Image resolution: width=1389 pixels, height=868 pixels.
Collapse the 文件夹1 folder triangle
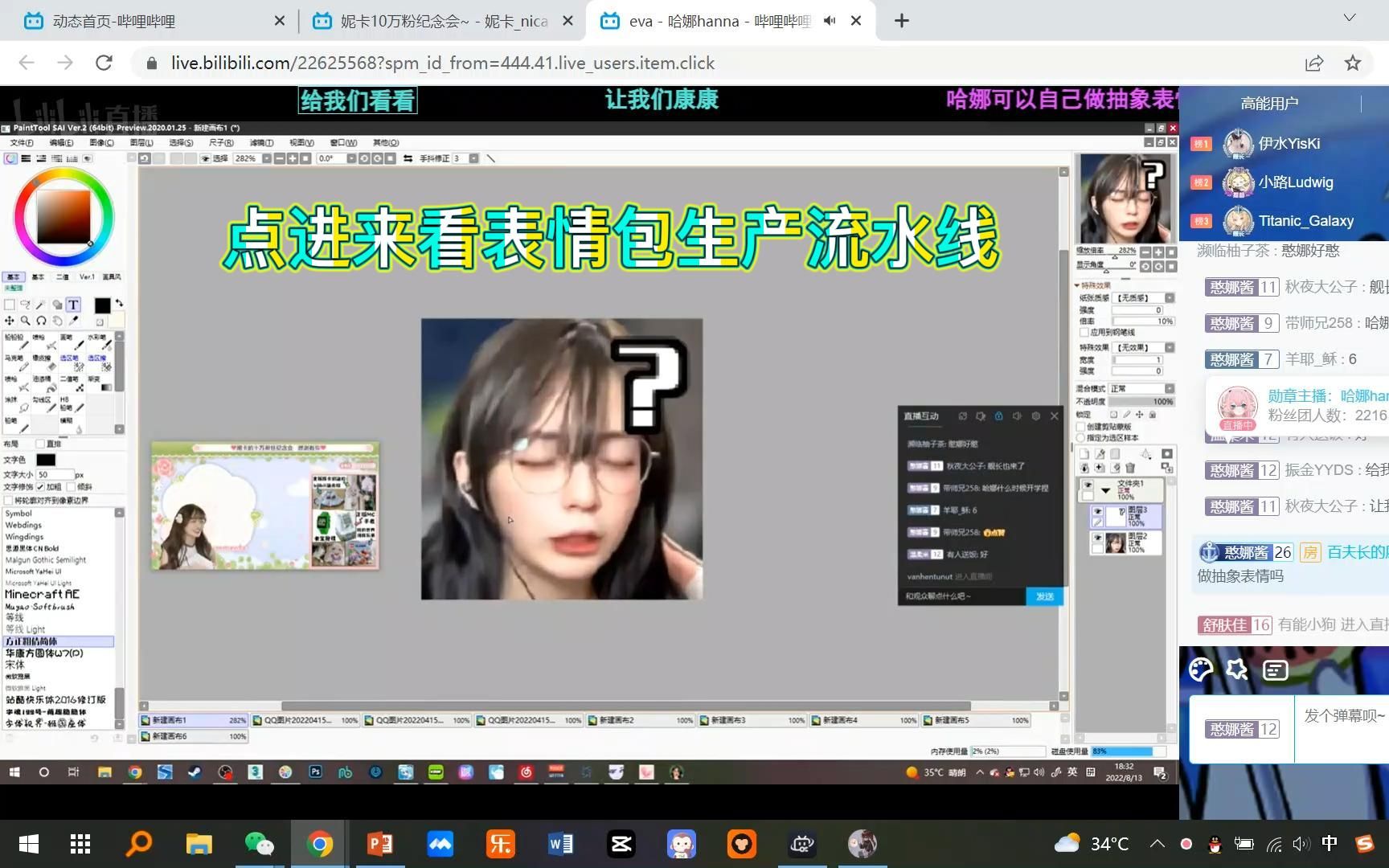click(1106, 490)
